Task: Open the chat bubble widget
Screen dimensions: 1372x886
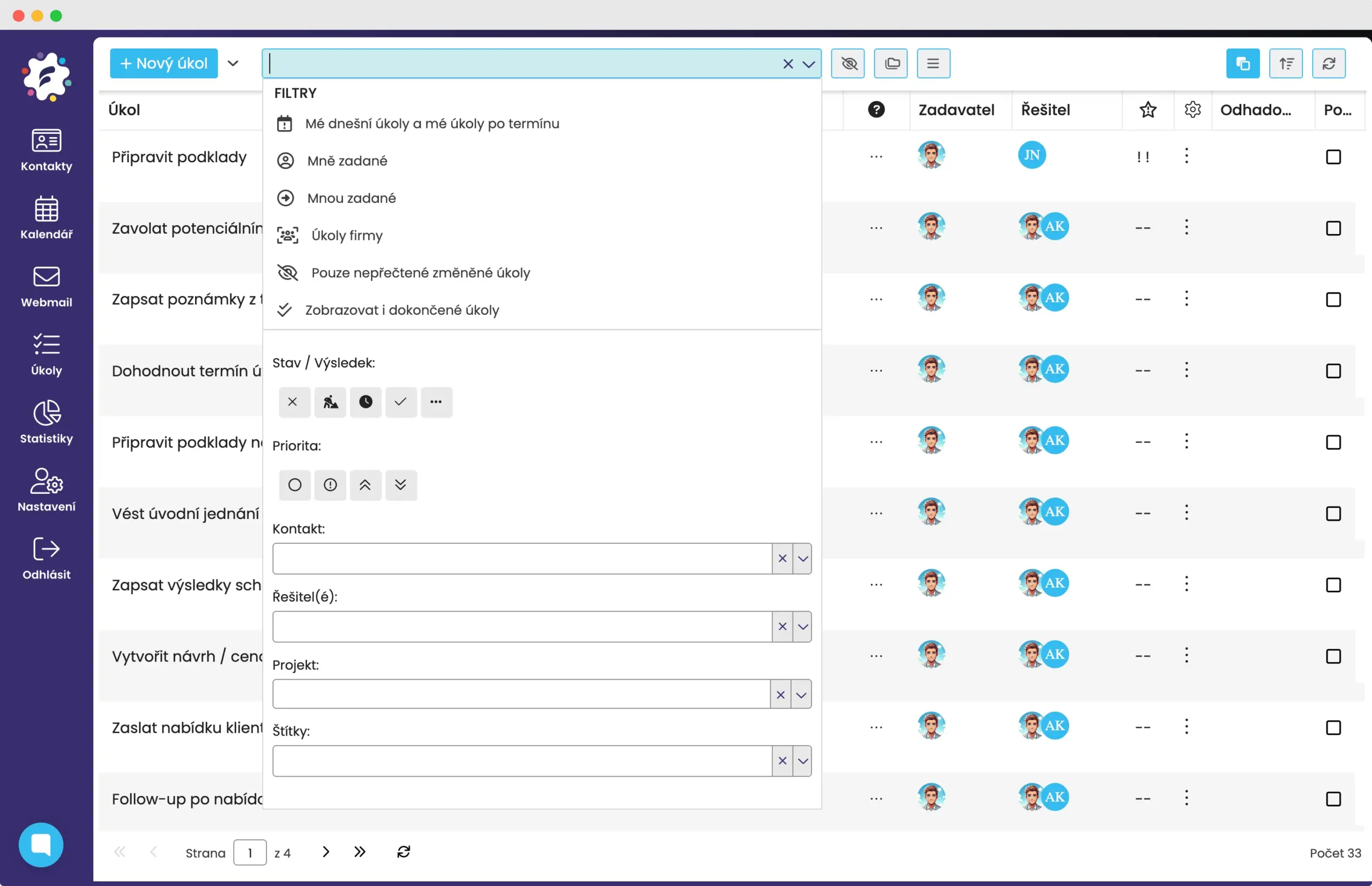Action: (41, 844)
